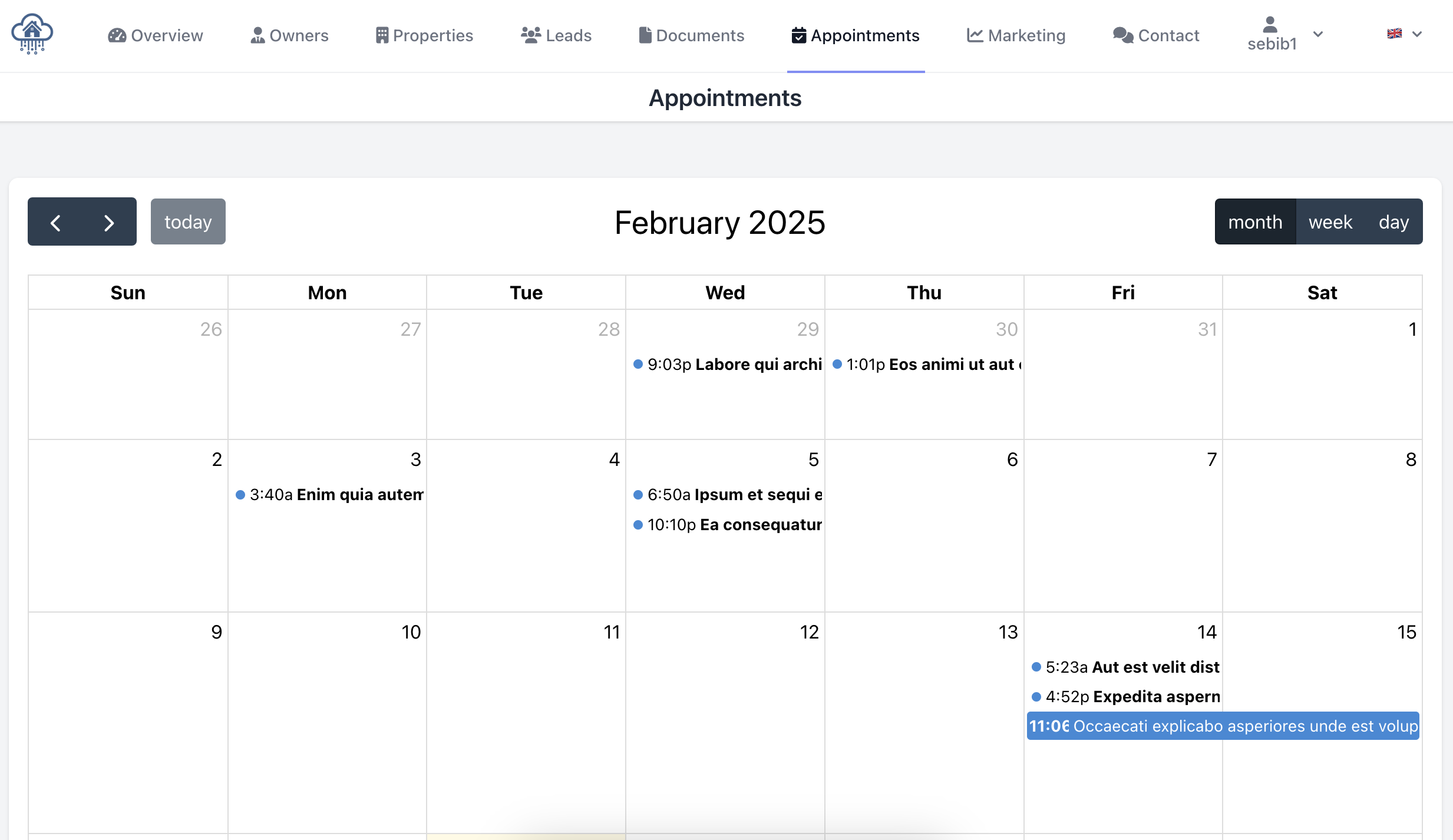
Task: Switch calendar to month view
Action: click(x=1255, y=221)
